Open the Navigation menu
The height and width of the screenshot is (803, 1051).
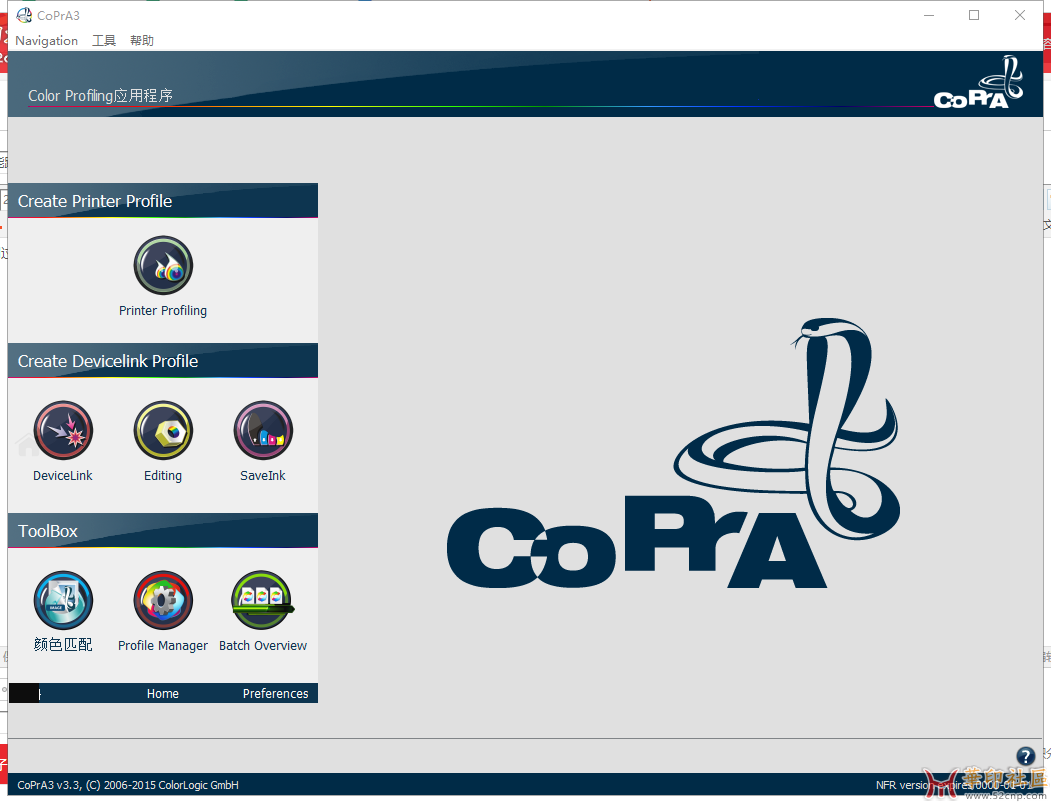coord(46,41)
